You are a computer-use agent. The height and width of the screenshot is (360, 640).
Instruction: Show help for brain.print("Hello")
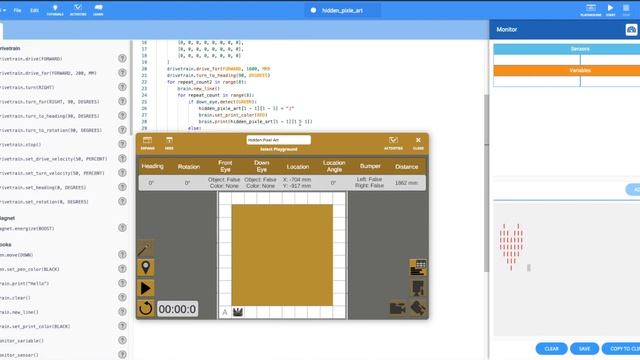(x=122, y=283)
